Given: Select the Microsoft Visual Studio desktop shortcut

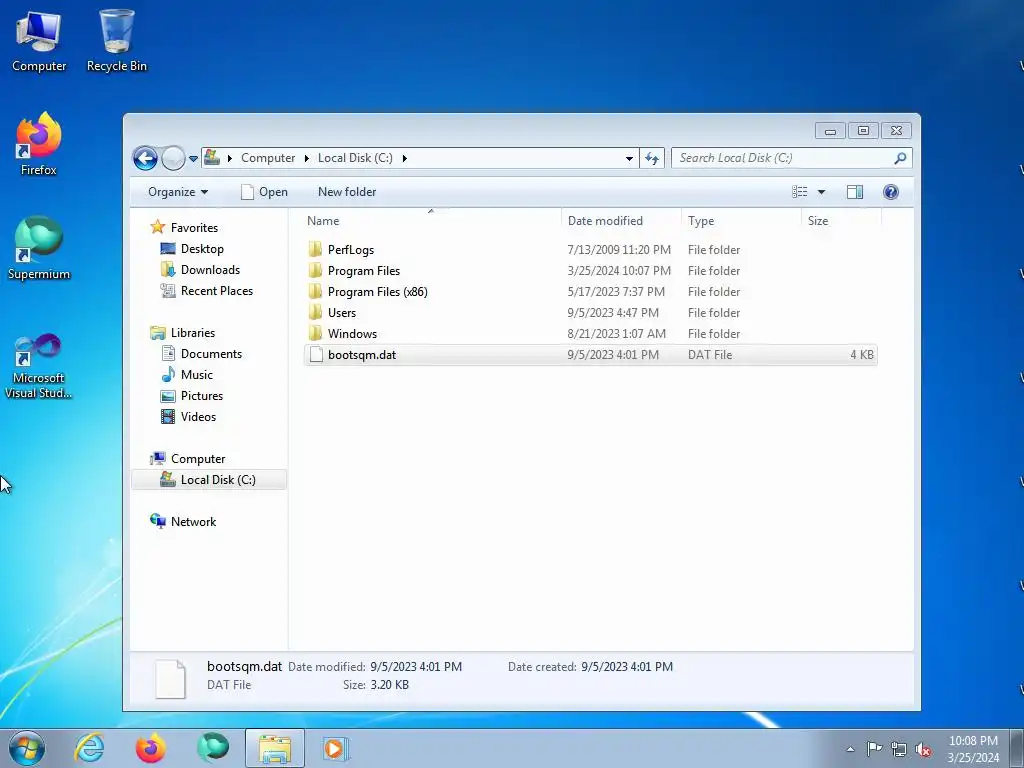Looking at the screenshot, I should click(x=39, y=366).
